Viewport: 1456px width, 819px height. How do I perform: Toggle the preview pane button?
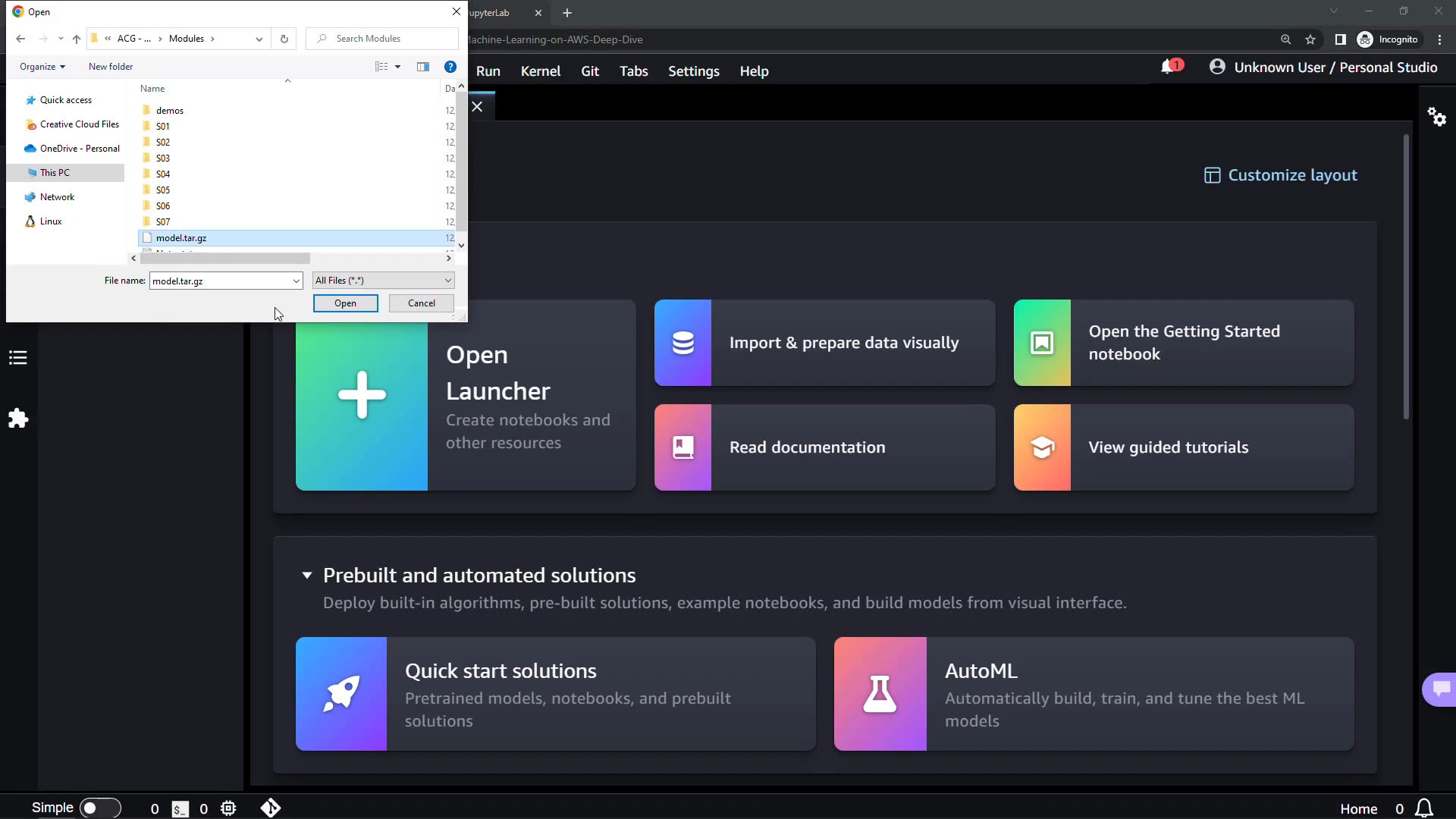pos(423,67)
